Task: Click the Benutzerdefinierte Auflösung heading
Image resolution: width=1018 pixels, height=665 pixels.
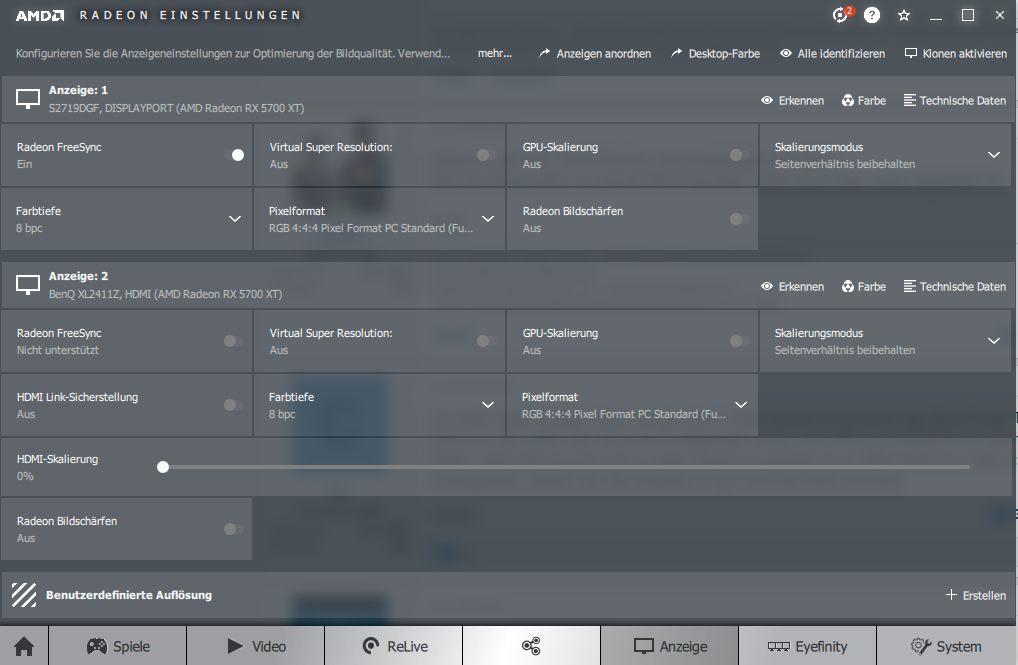Action: pos(129,595)
